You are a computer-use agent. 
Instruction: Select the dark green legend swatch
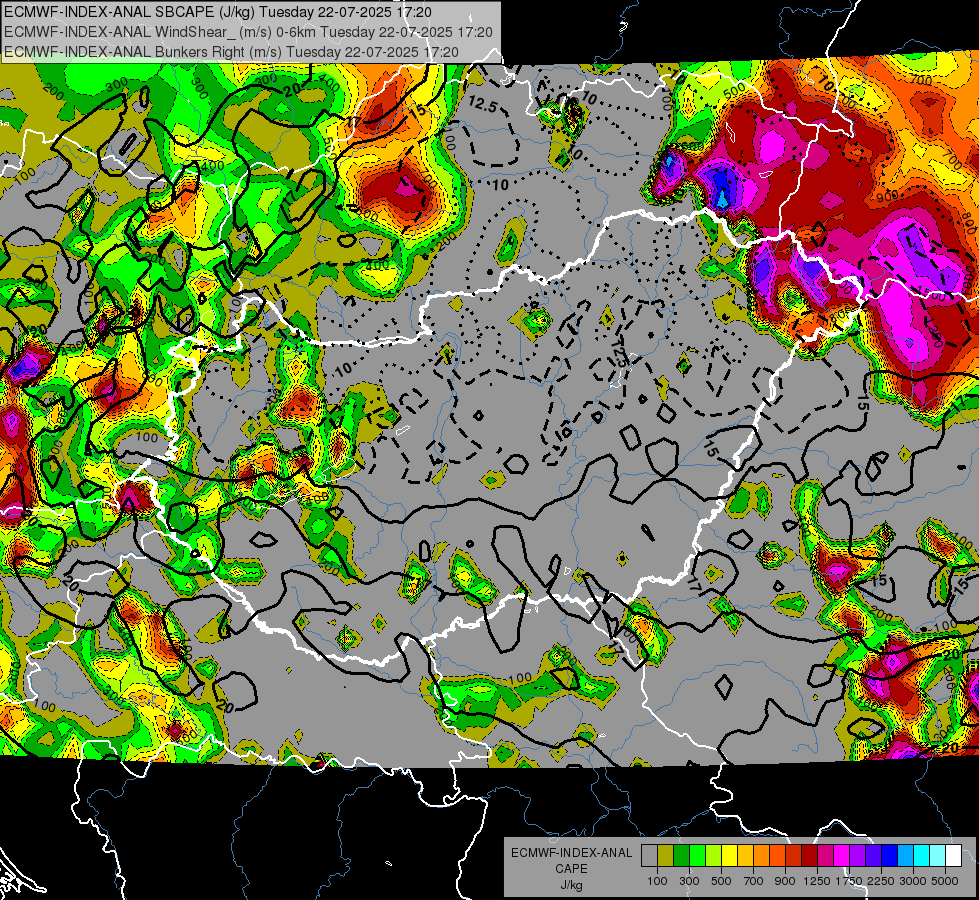[681, 856]
